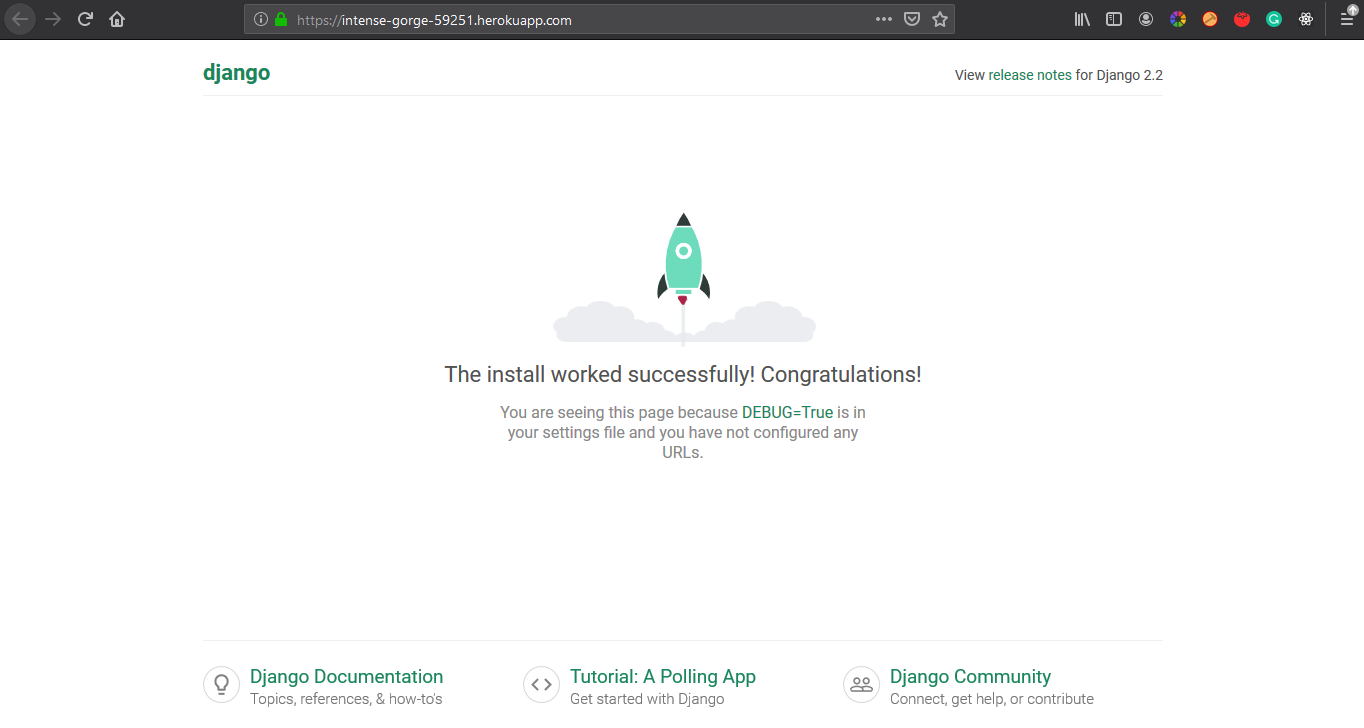The width and height of the screenshot is (1364, 728).
Task: Click 'Topics, references, & how-to's' text
Action: point(346,699)
